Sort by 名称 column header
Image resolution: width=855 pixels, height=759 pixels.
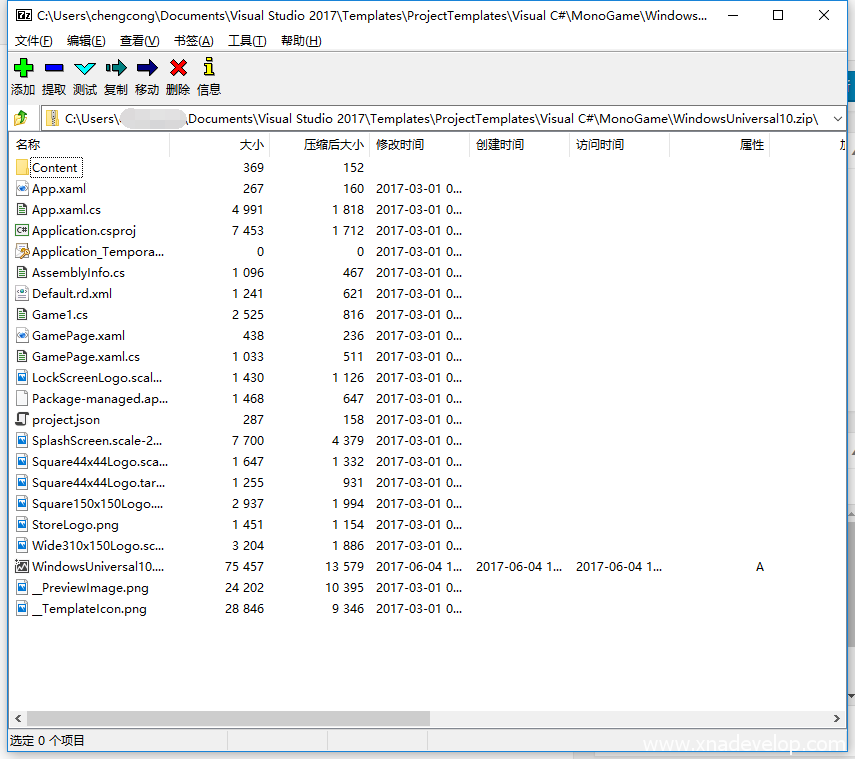90,145
